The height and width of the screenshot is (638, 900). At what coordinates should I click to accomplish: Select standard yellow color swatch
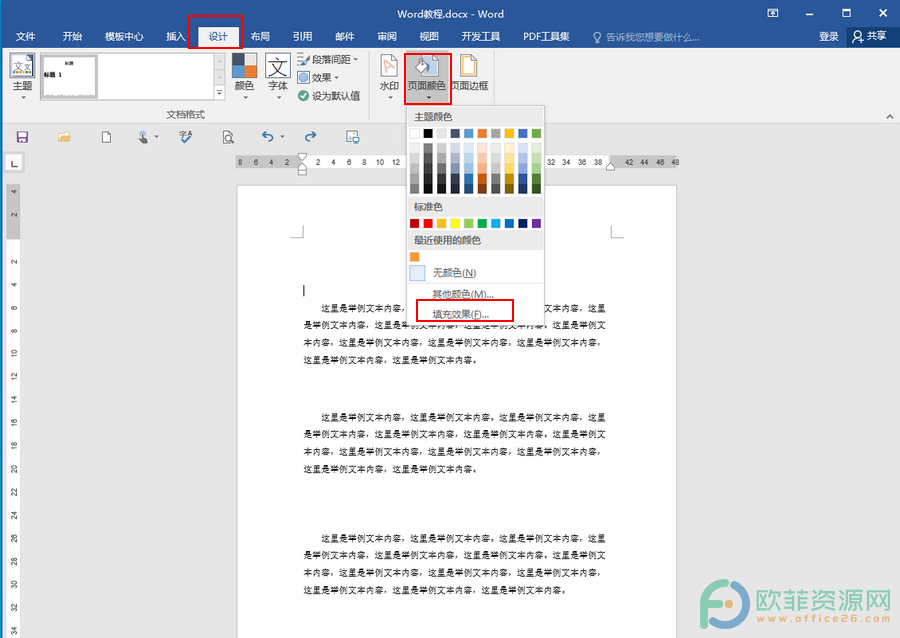tap(455, 223)
